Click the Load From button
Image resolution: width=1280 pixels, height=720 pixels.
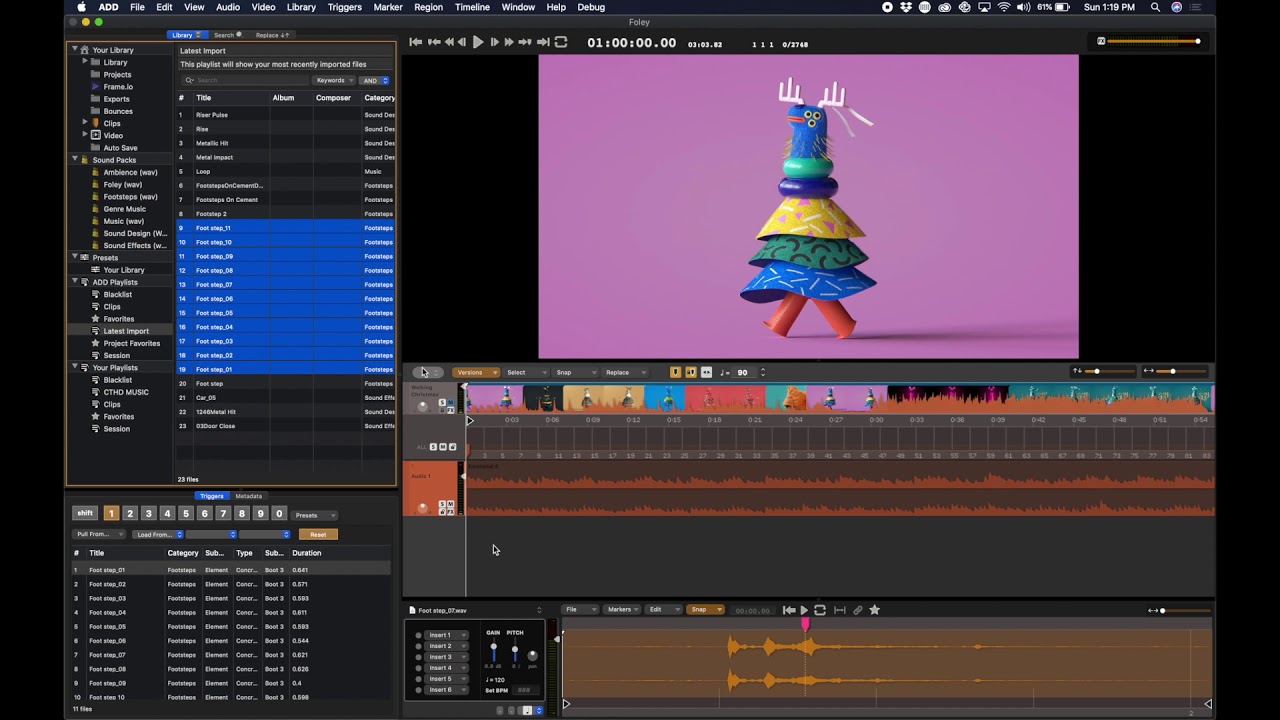coord(158,534)
